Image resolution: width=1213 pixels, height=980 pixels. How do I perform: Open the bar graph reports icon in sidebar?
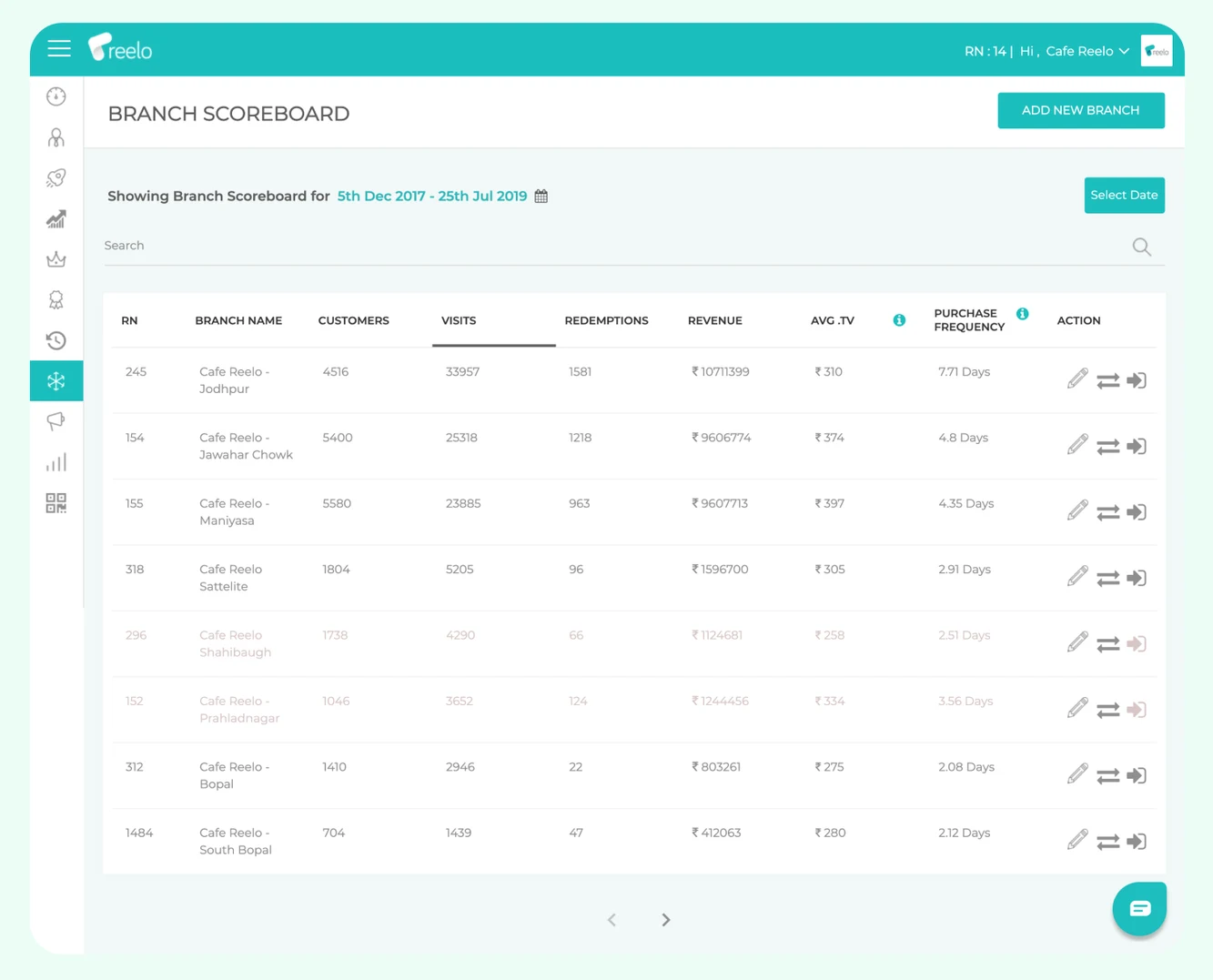click(56, 462)
